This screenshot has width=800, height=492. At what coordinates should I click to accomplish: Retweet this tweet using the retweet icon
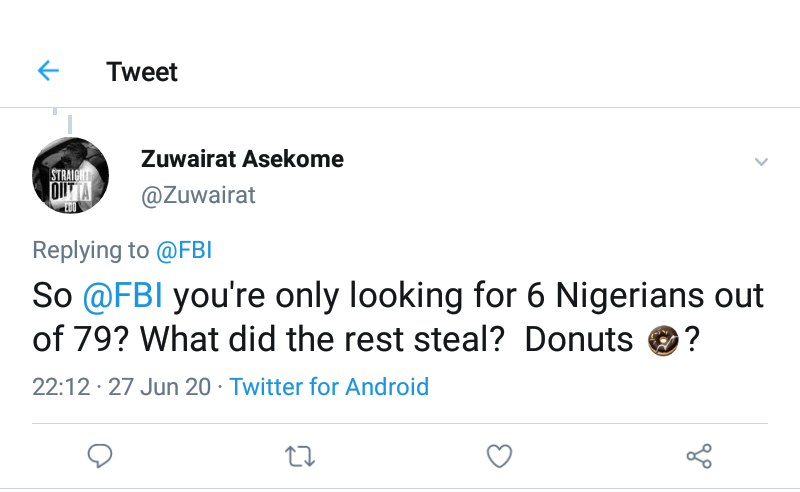tap(299, 457)
